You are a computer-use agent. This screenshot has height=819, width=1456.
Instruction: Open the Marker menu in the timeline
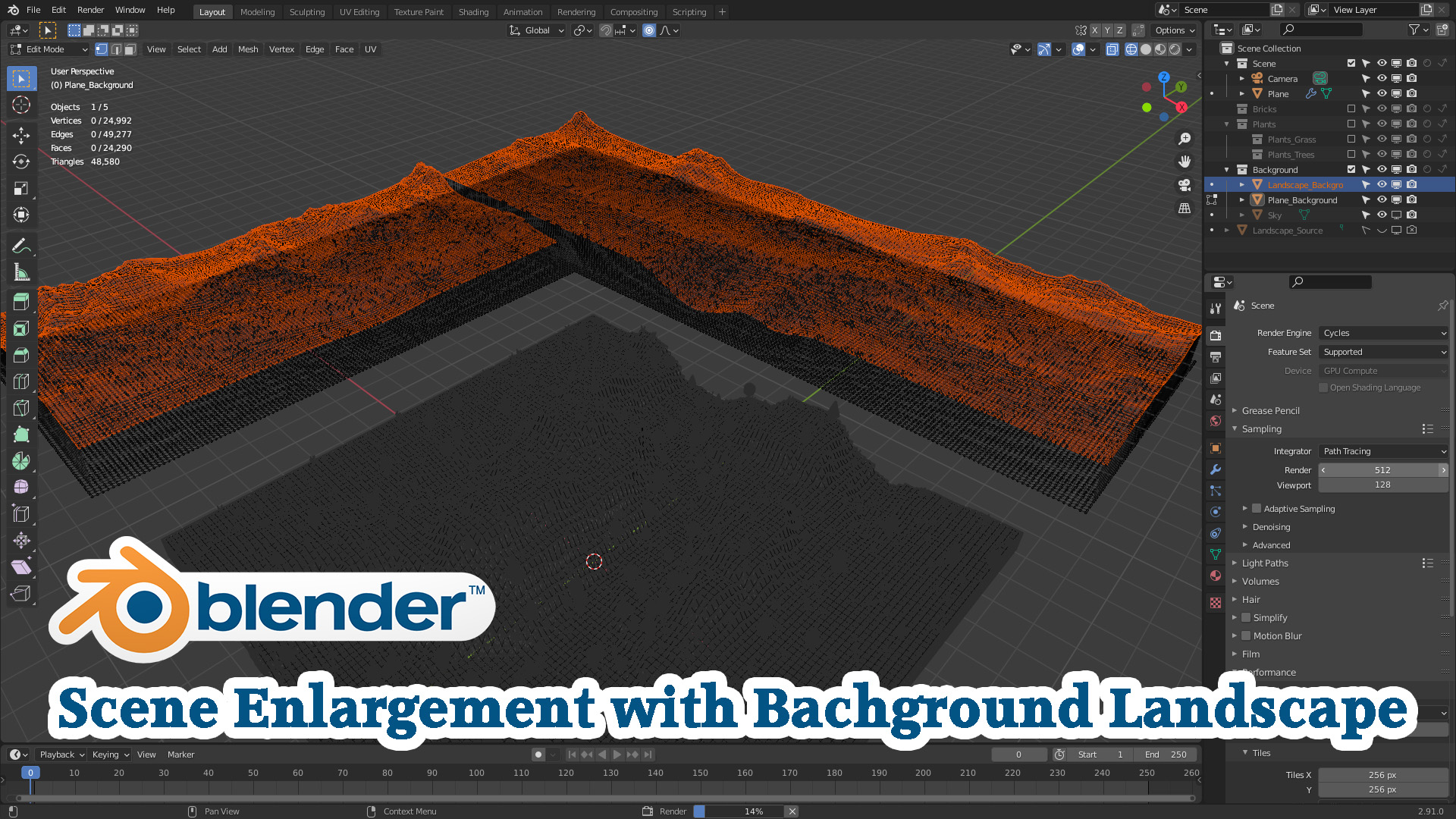[180, 755]
